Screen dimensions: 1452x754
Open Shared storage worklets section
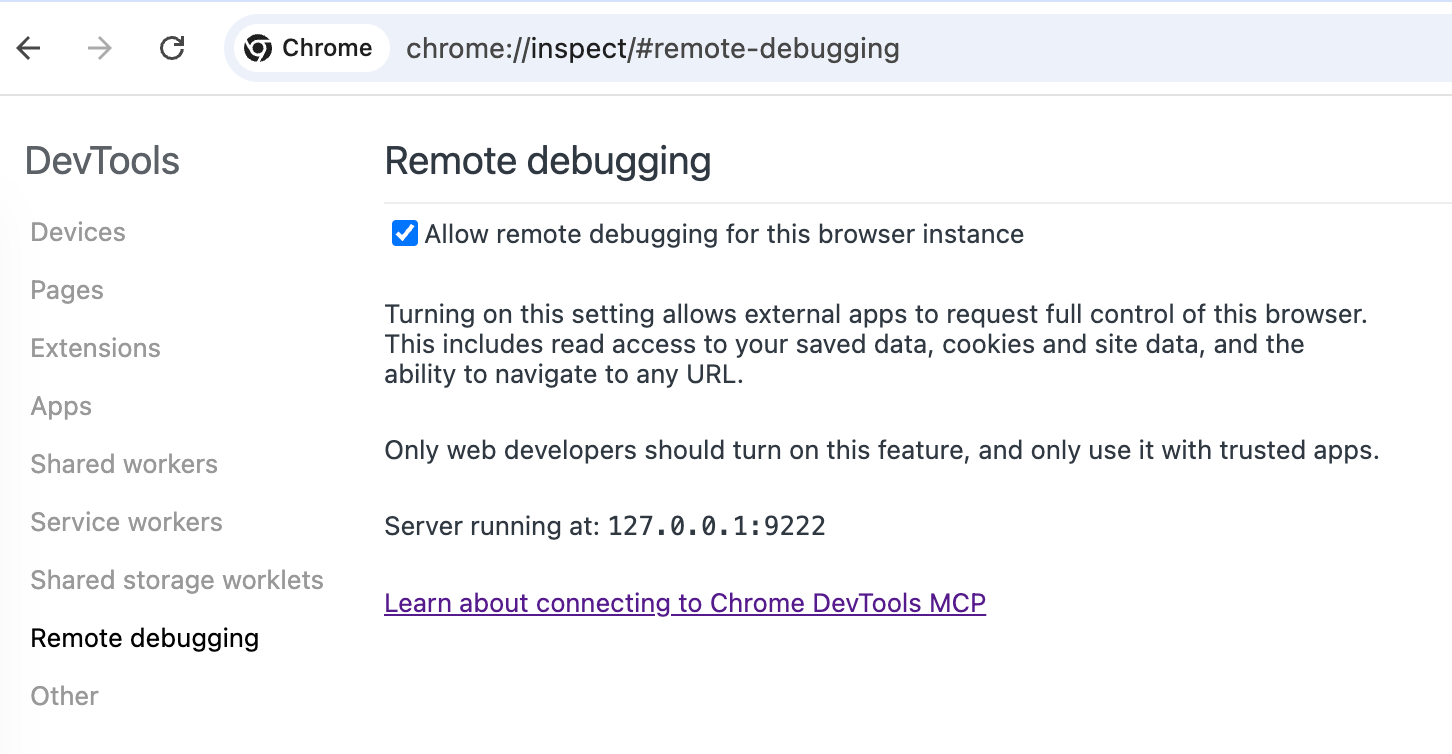(177, 580)
